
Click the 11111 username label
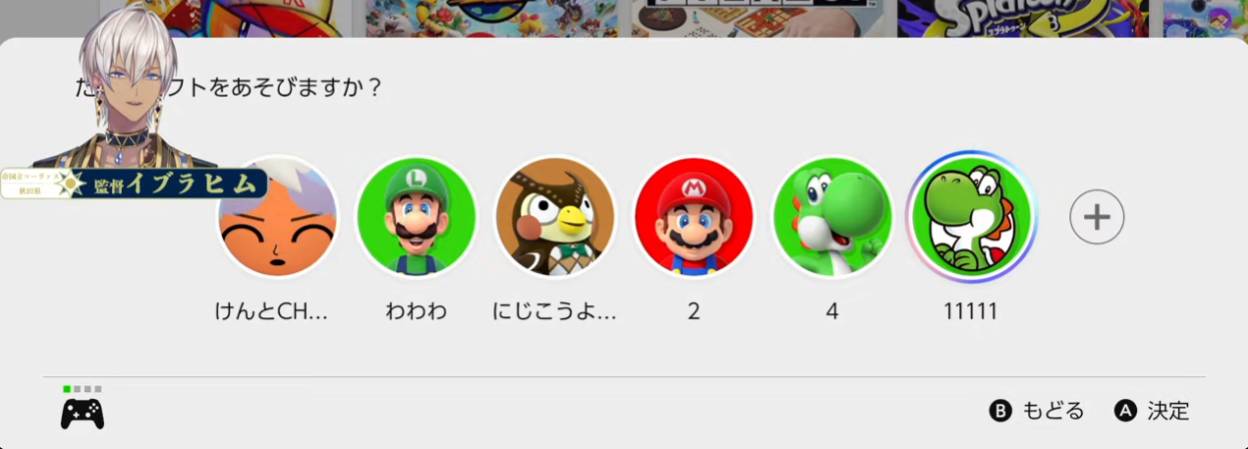click(x=971, y=312)
